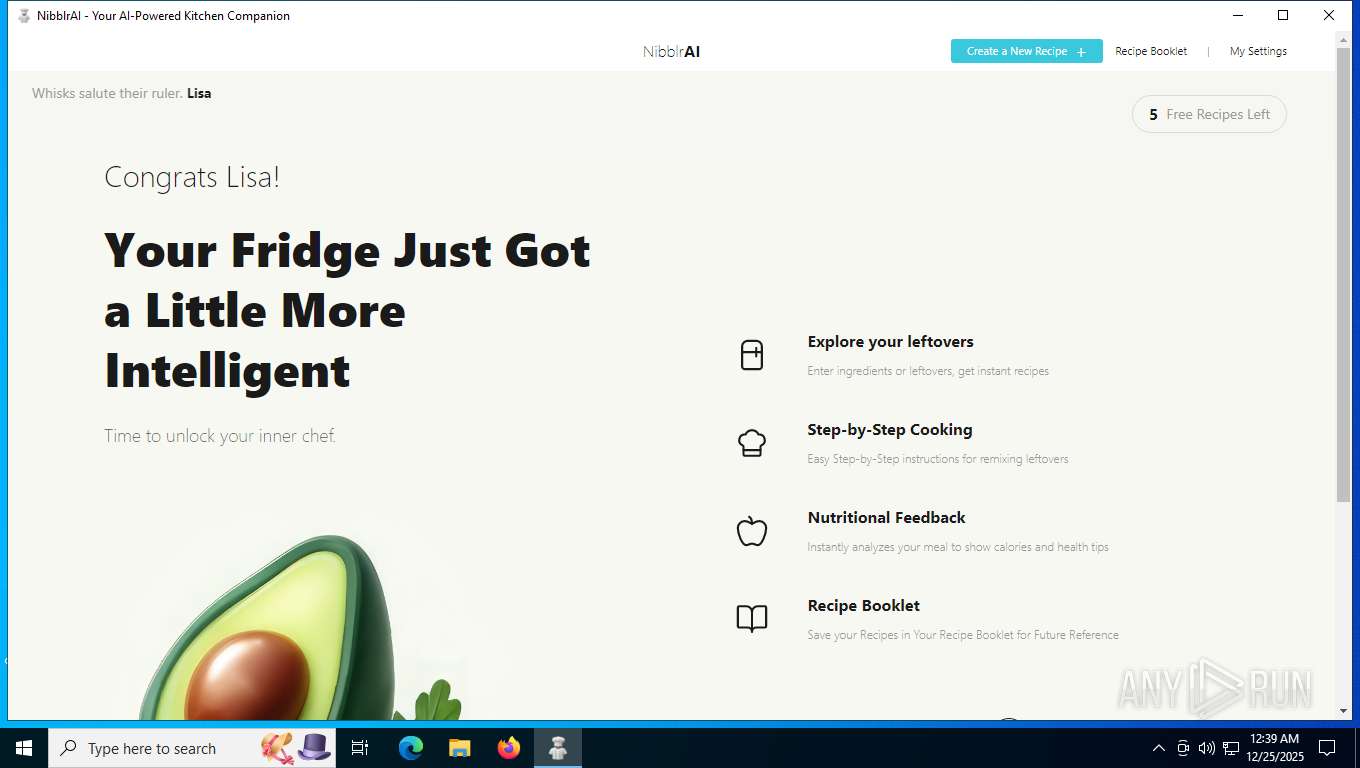1360x768 pixels.
Task: Click the scroll up arrow of the scrollbar
Action: coord(1343,39)
